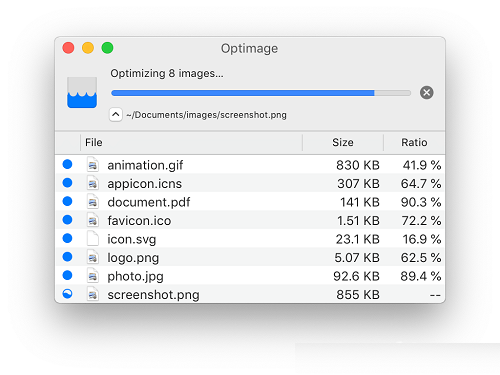Sort by the Size column header
This screenshot has width=500, height=375.
pos(343,143)
